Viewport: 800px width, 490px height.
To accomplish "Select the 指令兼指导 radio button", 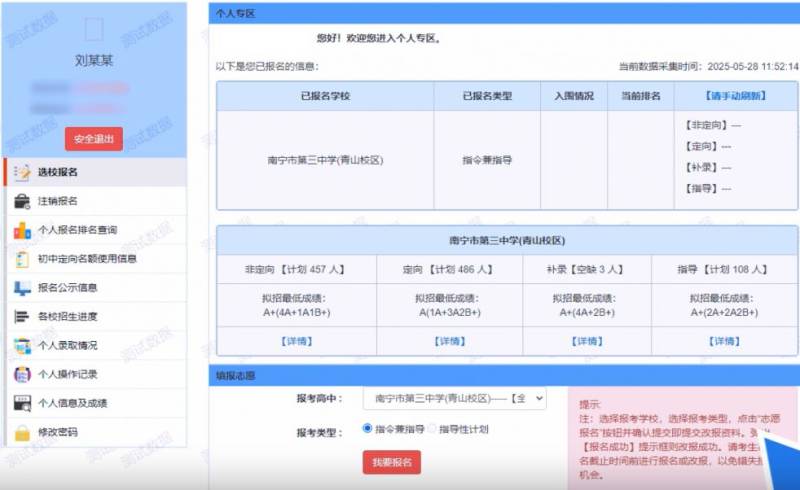I will pyautogui.click(x=367, y=429).
